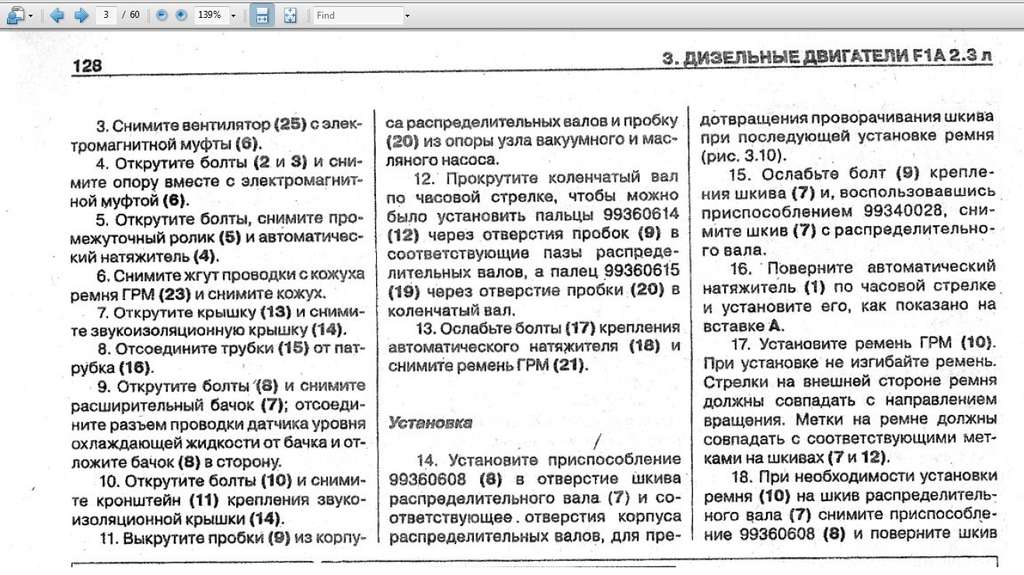Click the page number '128' in the header
1024x575 pixels.
coord(87,65)
